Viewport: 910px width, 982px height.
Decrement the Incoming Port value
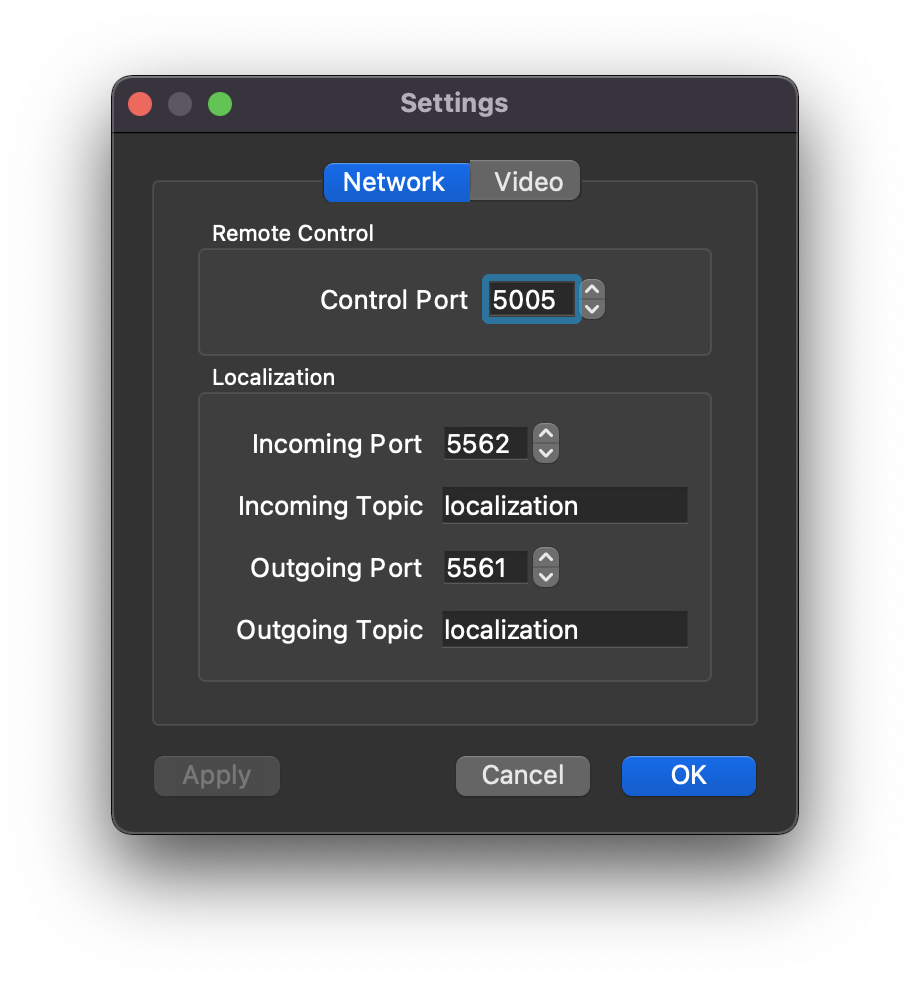click(545, 453)
